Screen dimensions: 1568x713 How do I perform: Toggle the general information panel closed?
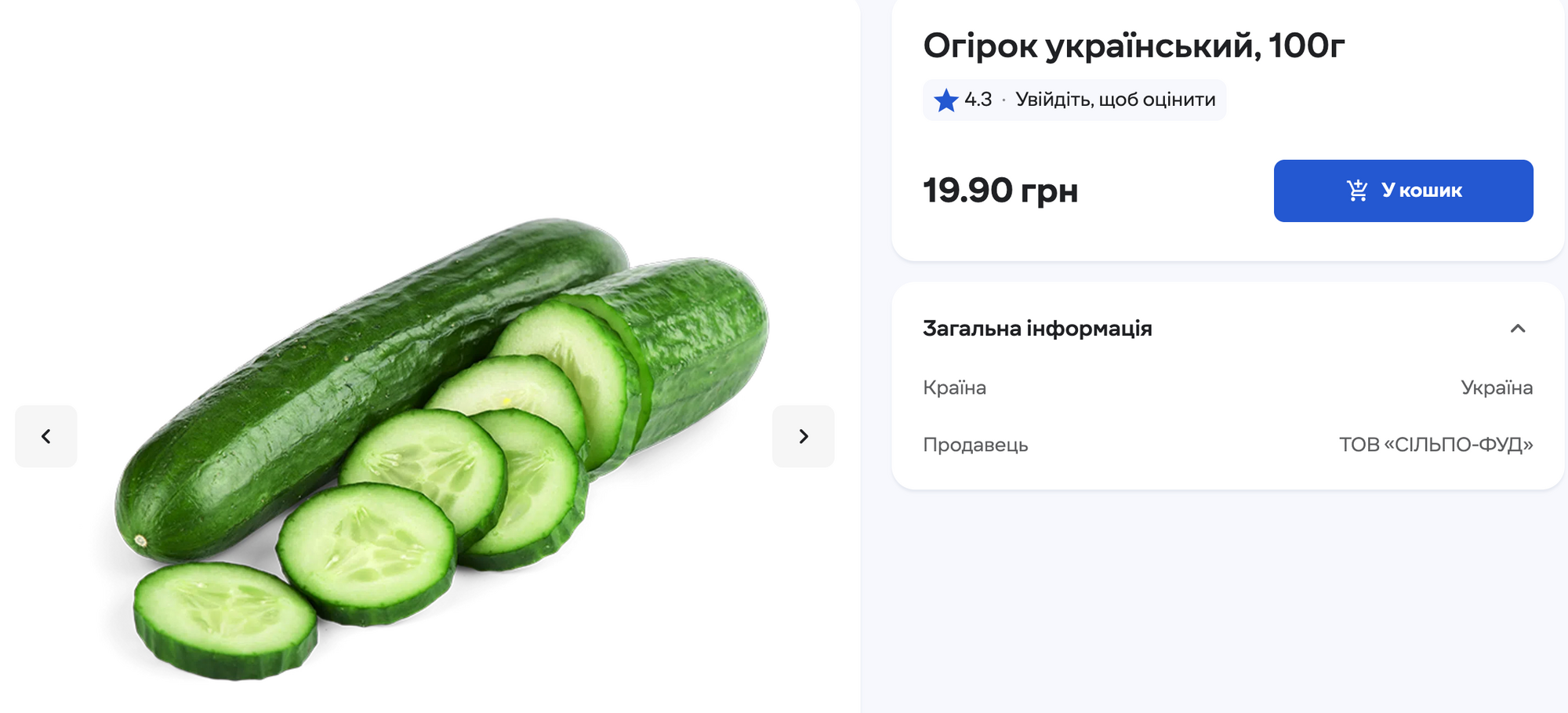[1519, 328]
